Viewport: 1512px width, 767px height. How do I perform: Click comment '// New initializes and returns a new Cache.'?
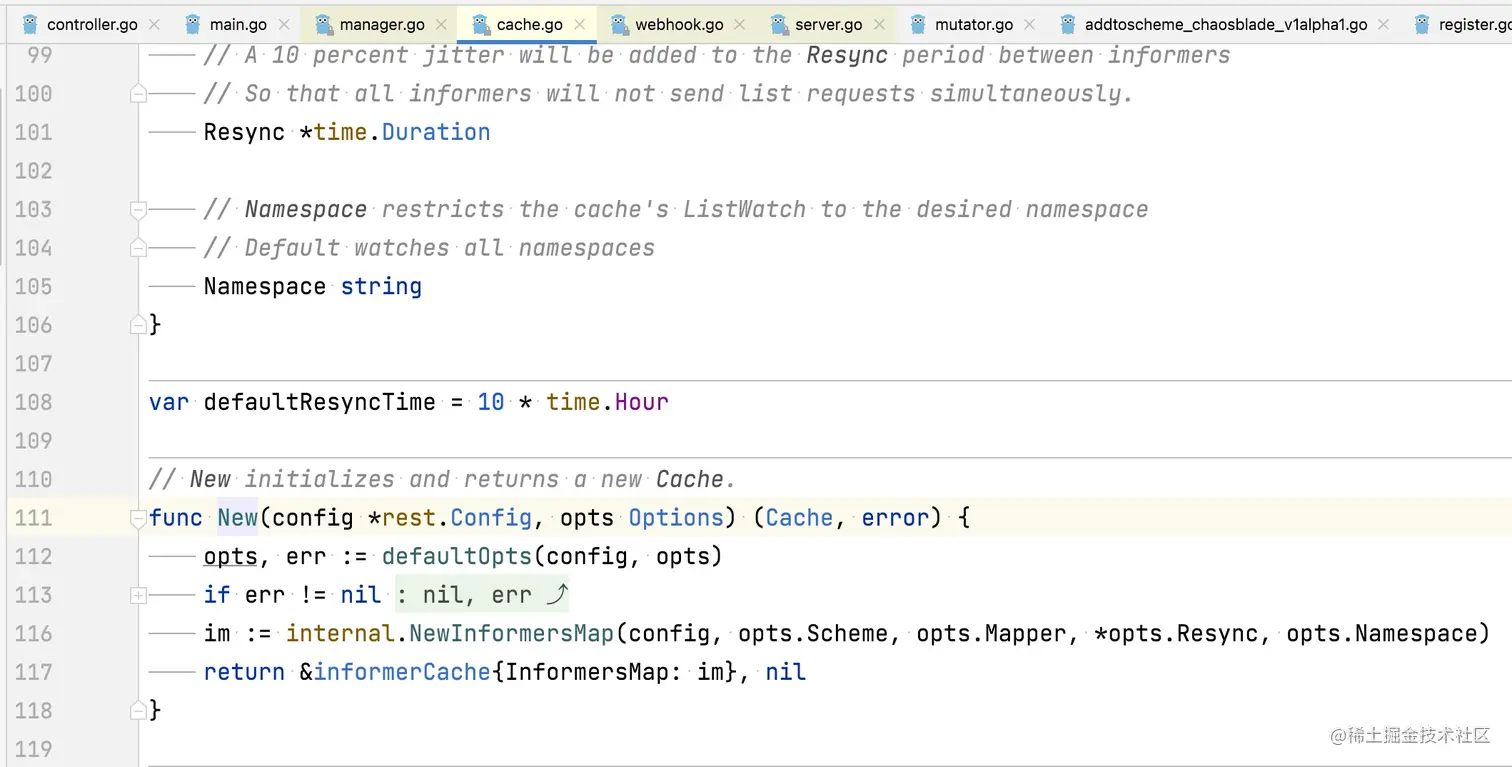click(x=442, y=479)
